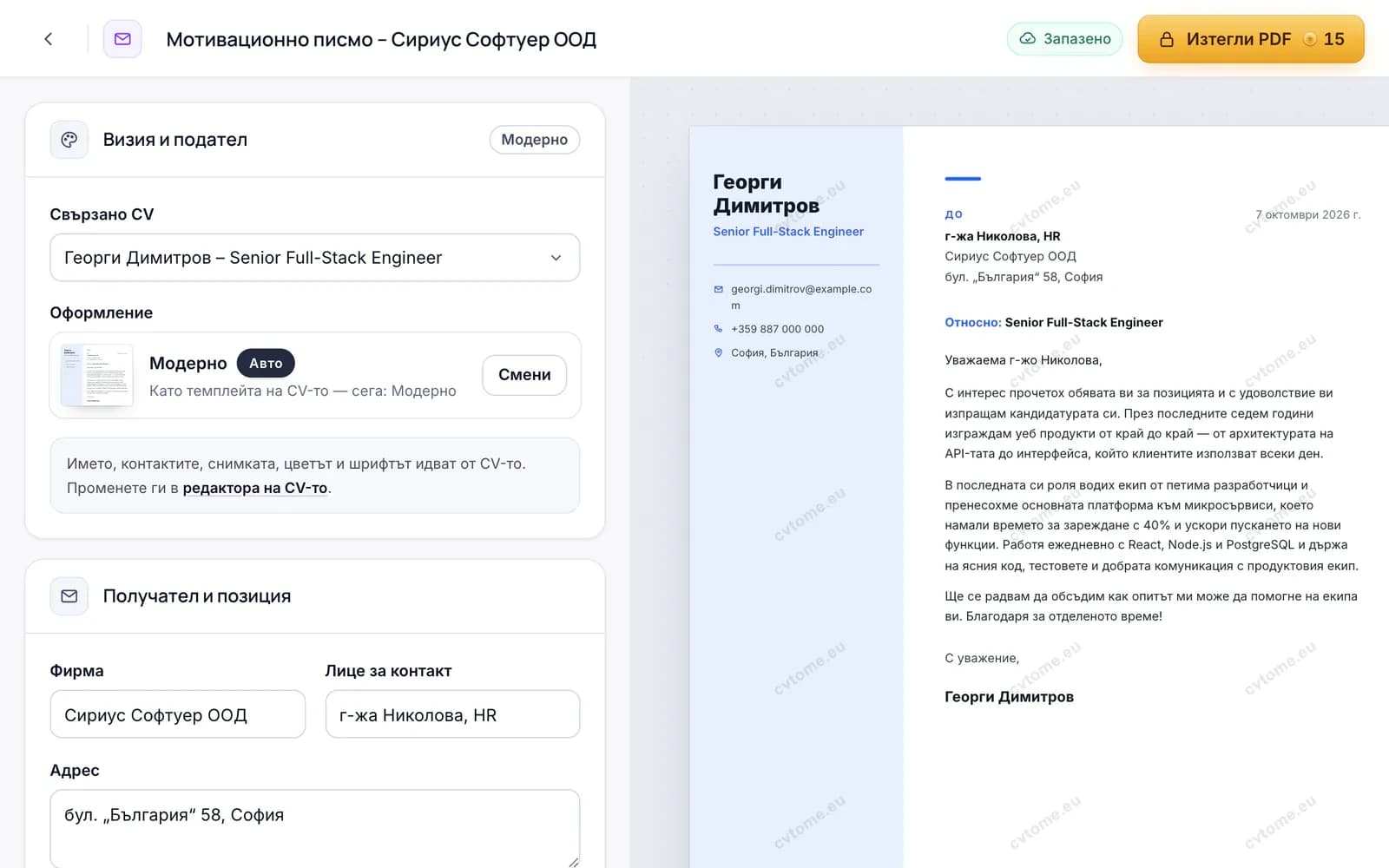This screenshot has width=1389, height=868.
Task: Open the редактора на CV-то link
Action: click(x=255, y=488)
